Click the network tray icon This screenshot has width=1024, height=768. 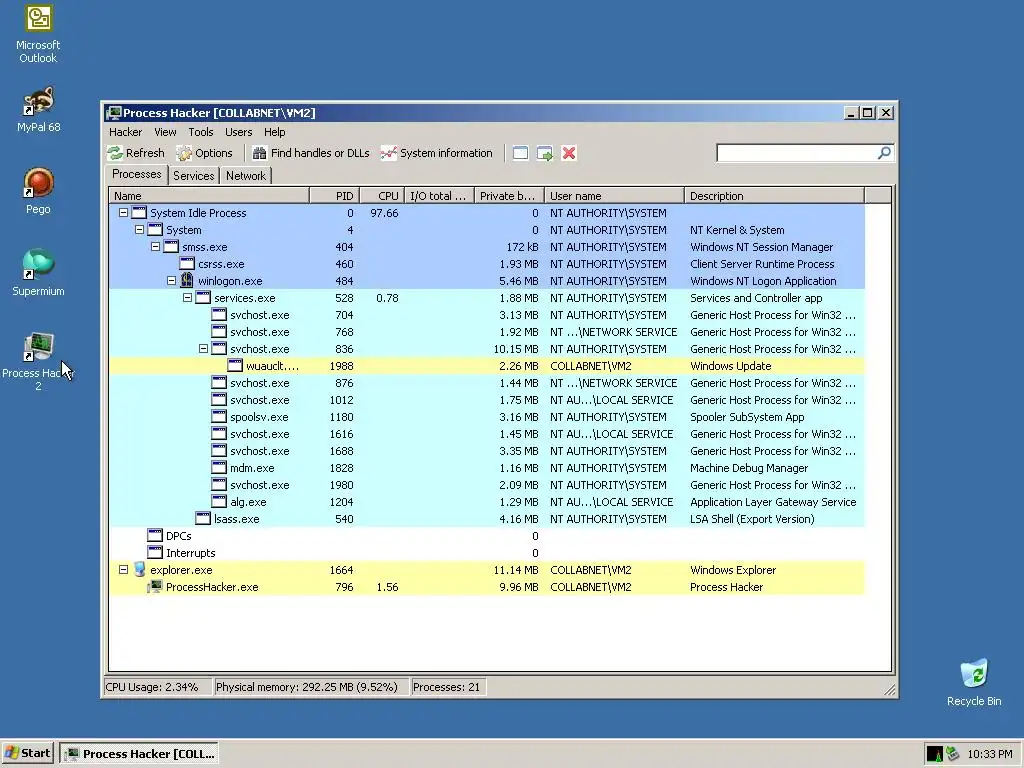[x=953, y=754]
